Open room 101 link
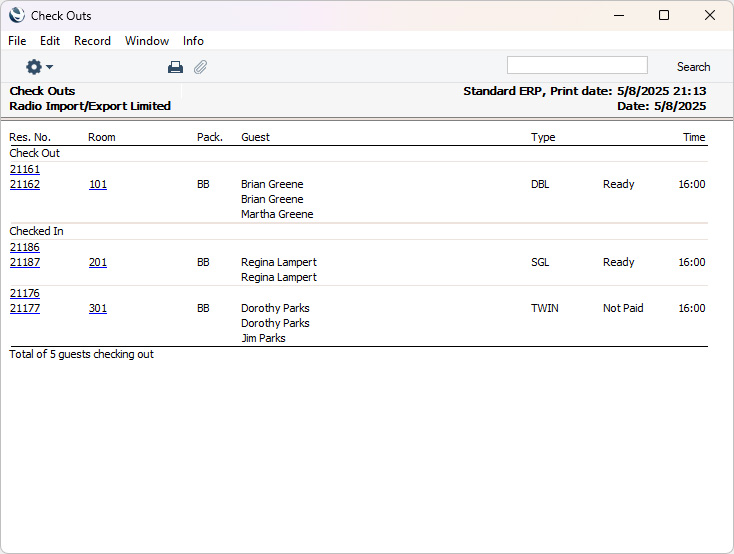This screenshot has height=554, width=734. (x=98, y=184)
